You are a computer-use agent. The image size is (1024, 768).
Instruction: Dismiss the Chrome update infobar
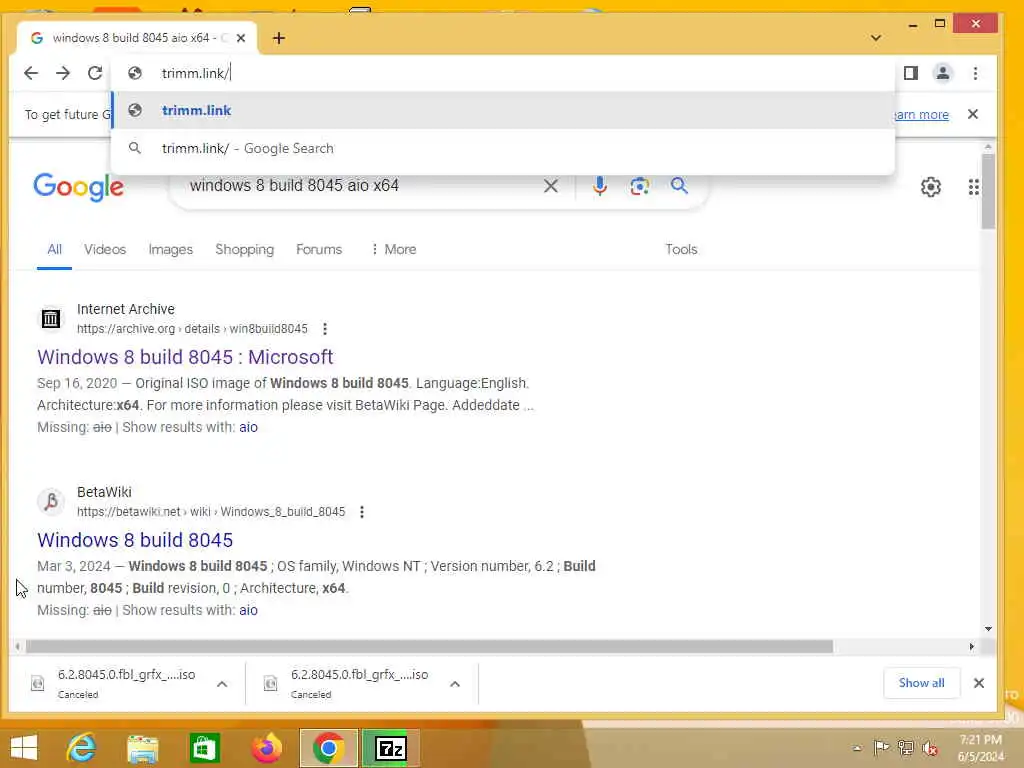972,114
